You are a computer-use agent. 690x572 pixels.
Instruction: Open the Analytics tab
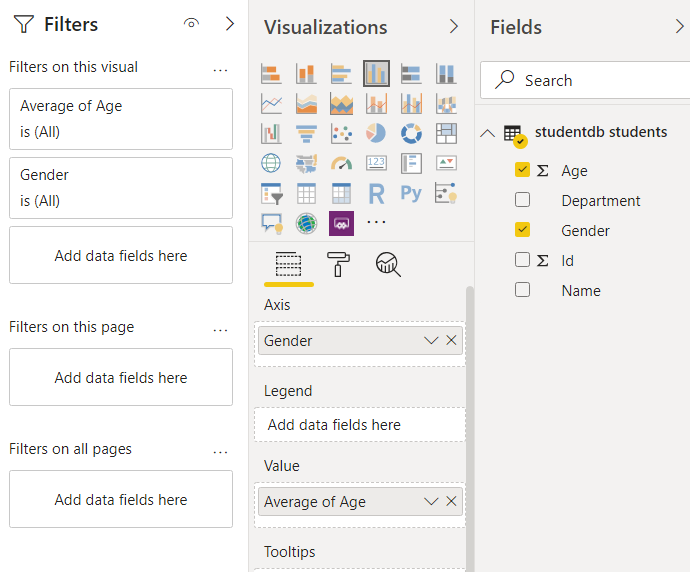388,264
